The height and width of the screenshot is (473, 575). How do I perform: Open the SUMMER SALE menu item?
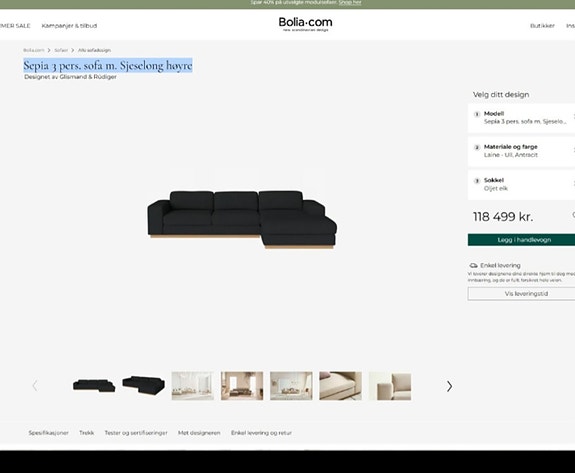point(15,26)
